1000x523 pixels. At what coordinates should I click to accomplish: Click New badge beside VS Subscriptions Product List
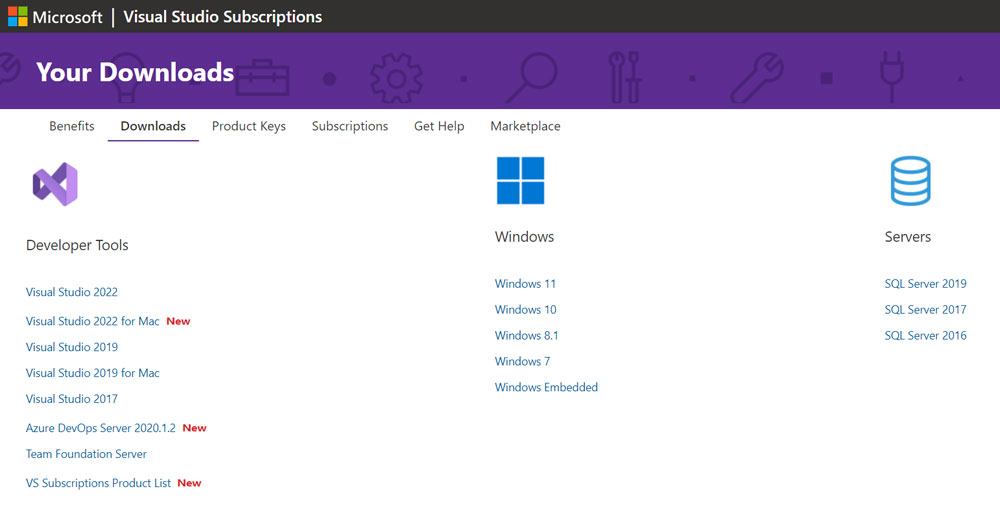pyautogui.click(x=189, y=483)
